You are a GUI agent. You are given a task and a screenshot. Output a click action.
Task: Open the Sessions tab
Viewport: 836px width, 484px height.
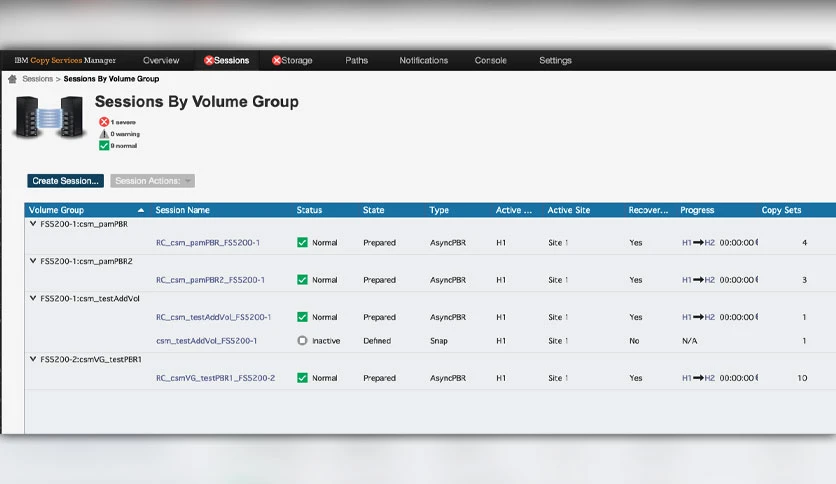[x=227, y=60]
